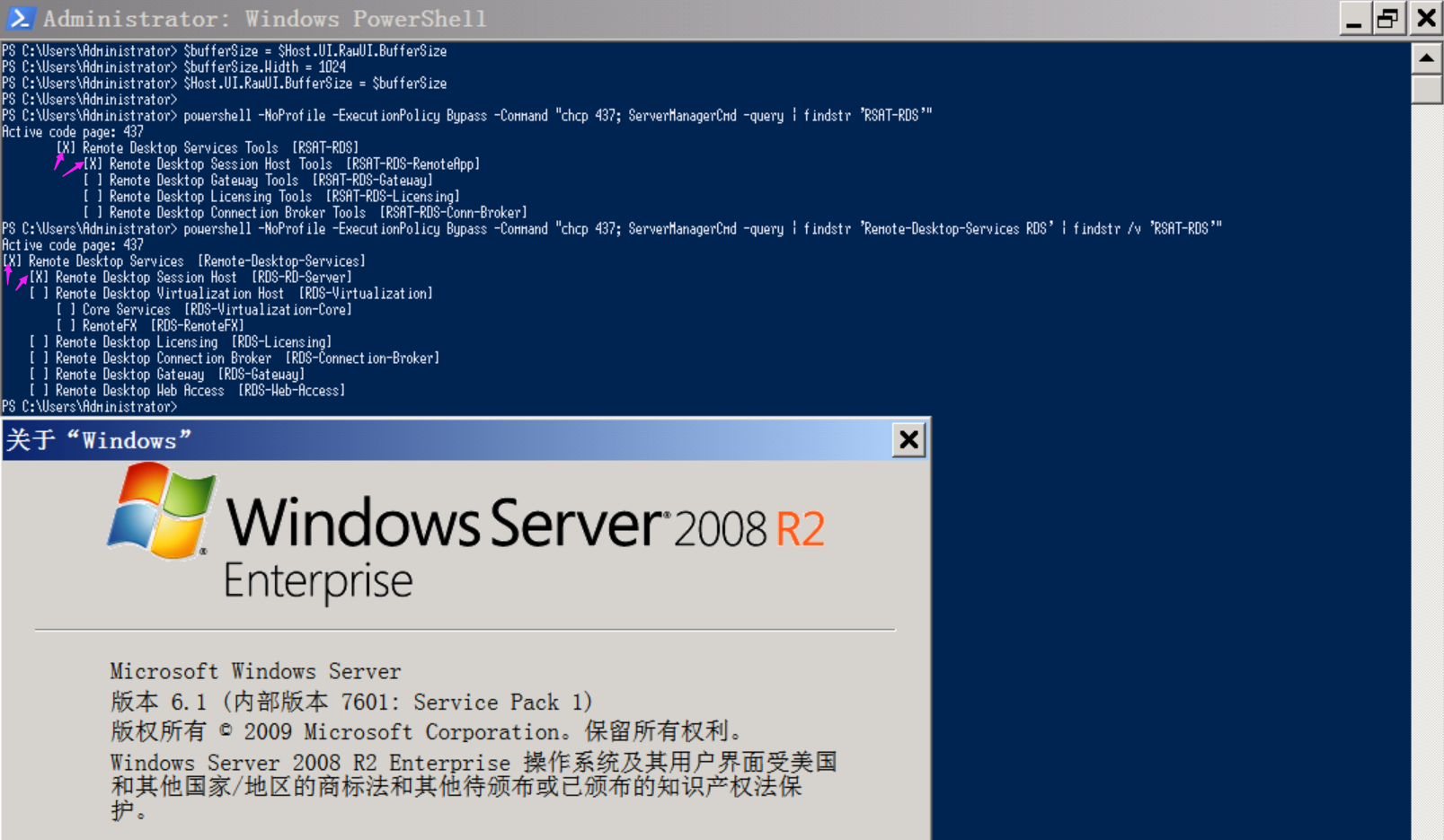Close the About Windows dialog
This screenshot has width=1444, height=840.
909,439
